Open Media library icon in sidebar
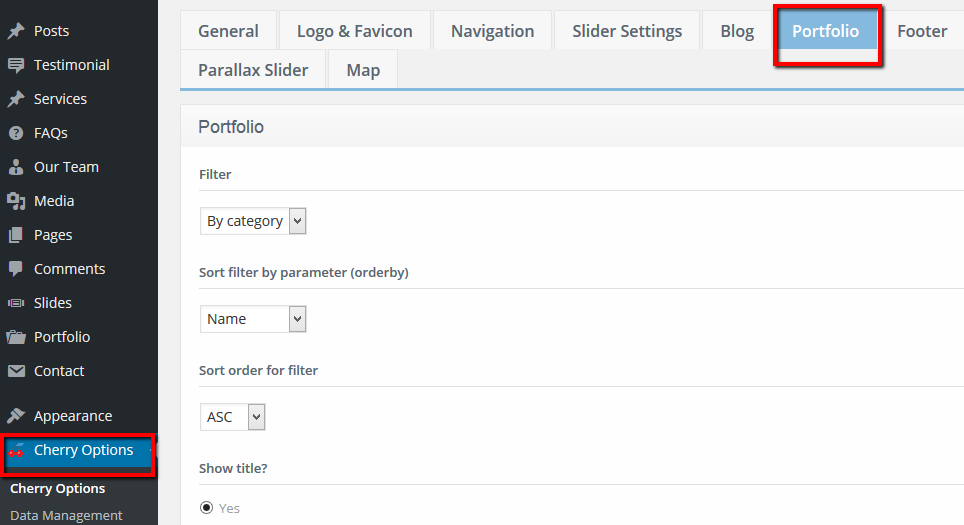 16,201
